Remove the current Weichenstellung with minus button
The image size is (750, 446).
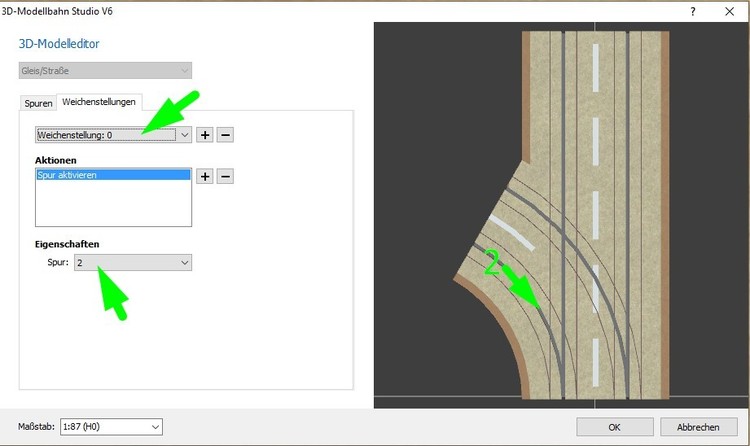point(225,135)
